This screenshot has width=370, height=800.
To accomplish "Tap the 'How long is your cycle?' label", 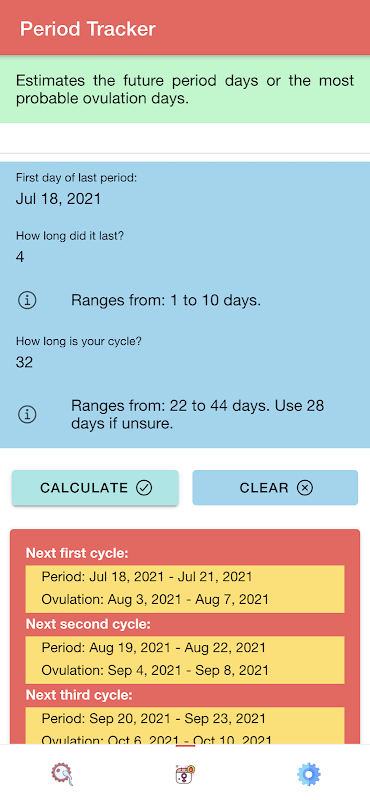I will [79, 341].
